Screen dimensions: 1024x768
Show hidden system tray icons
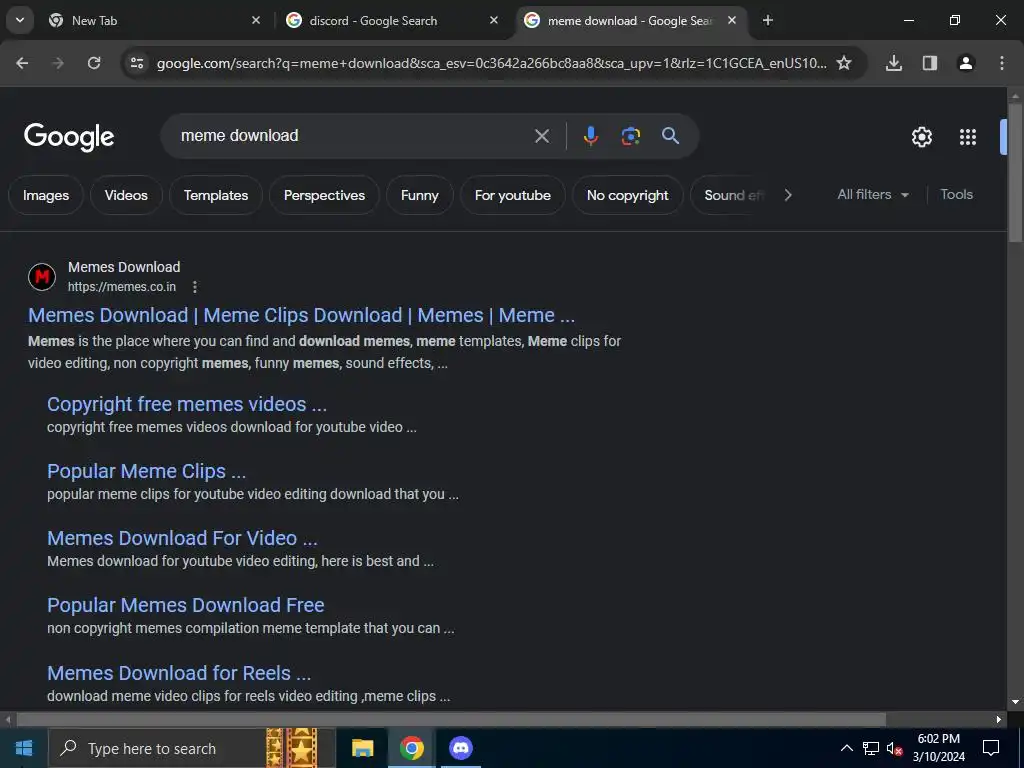pyautogui.click(x=846, y=748)
